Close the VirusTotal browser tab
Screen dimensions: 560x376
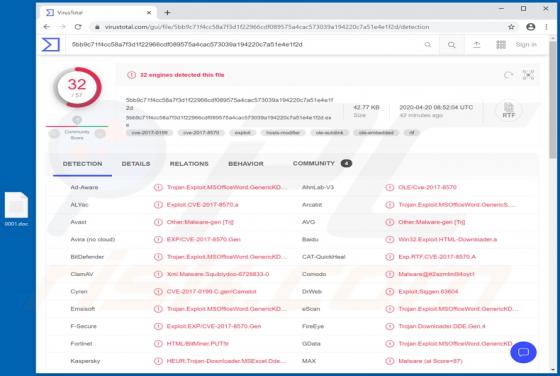click(149, 12)
